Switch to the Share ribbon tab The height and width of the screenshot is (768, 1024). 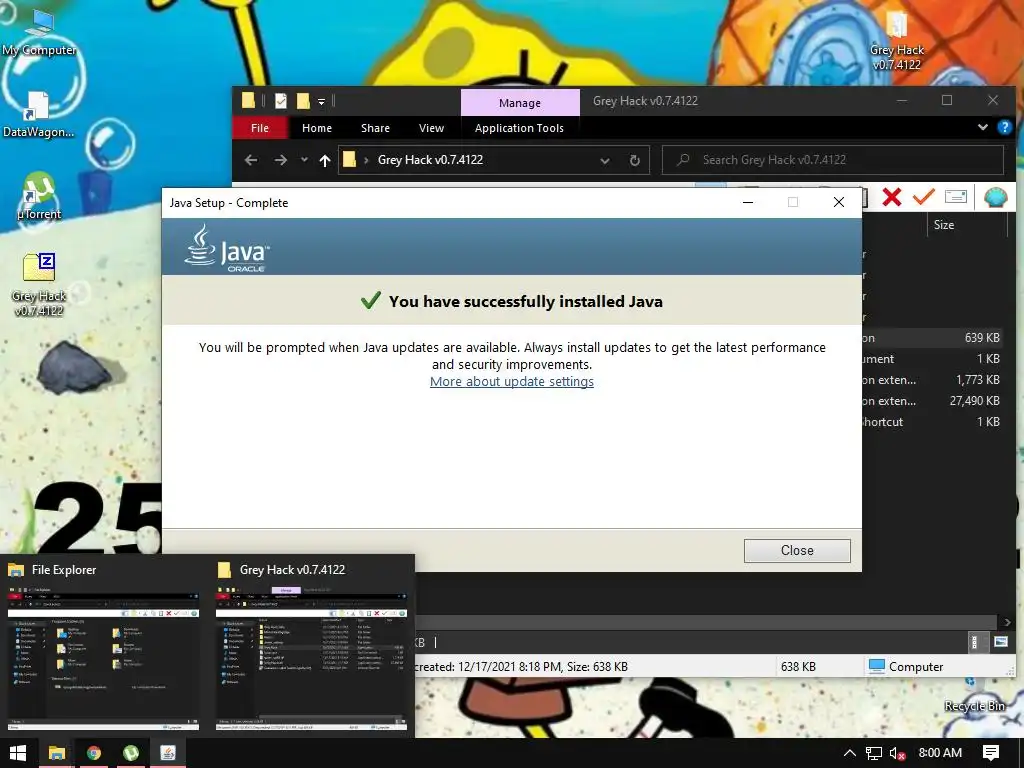point(375,128)
